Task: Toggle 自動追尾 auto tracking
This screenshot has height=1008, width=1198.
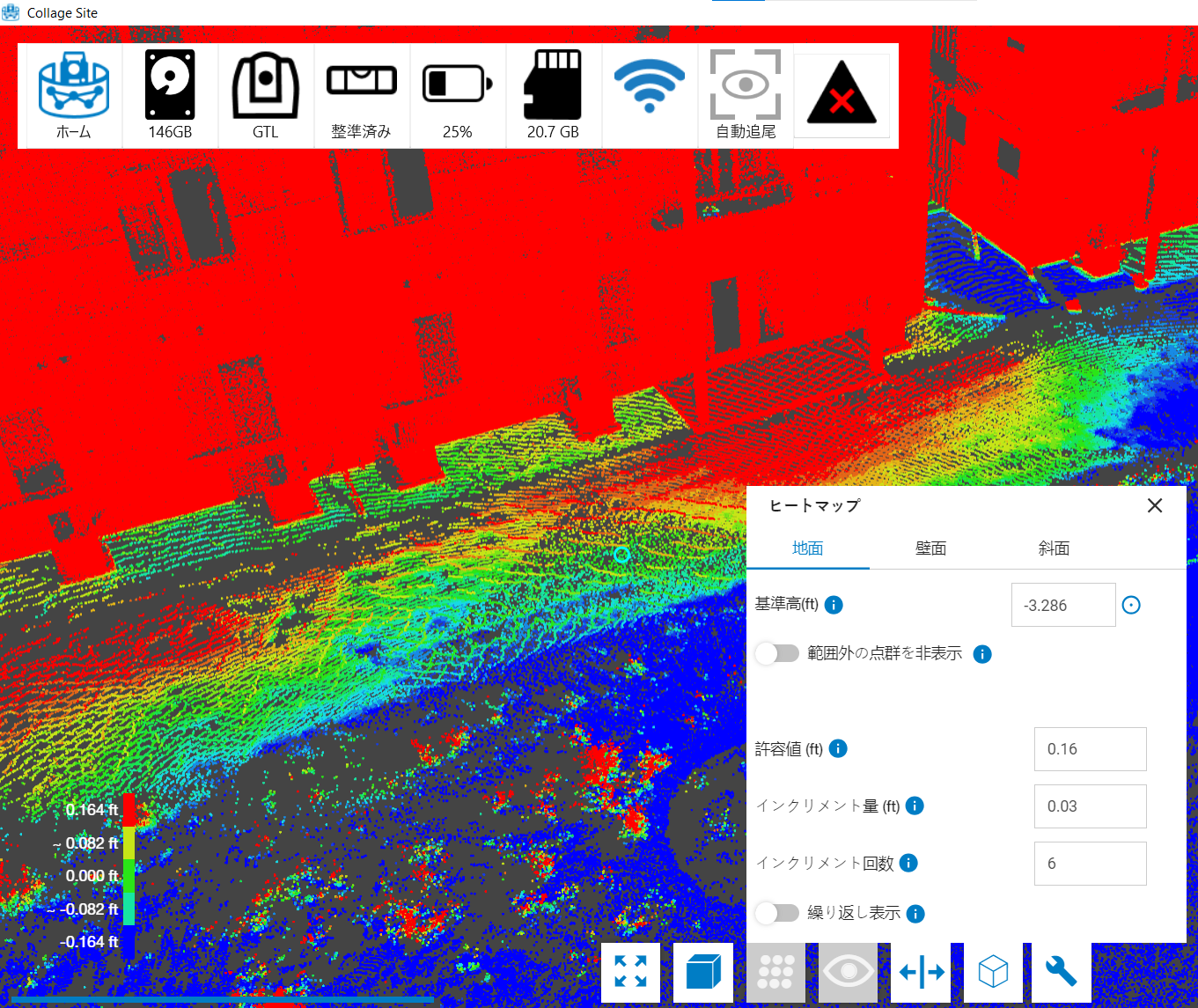Action: point(746,95)
